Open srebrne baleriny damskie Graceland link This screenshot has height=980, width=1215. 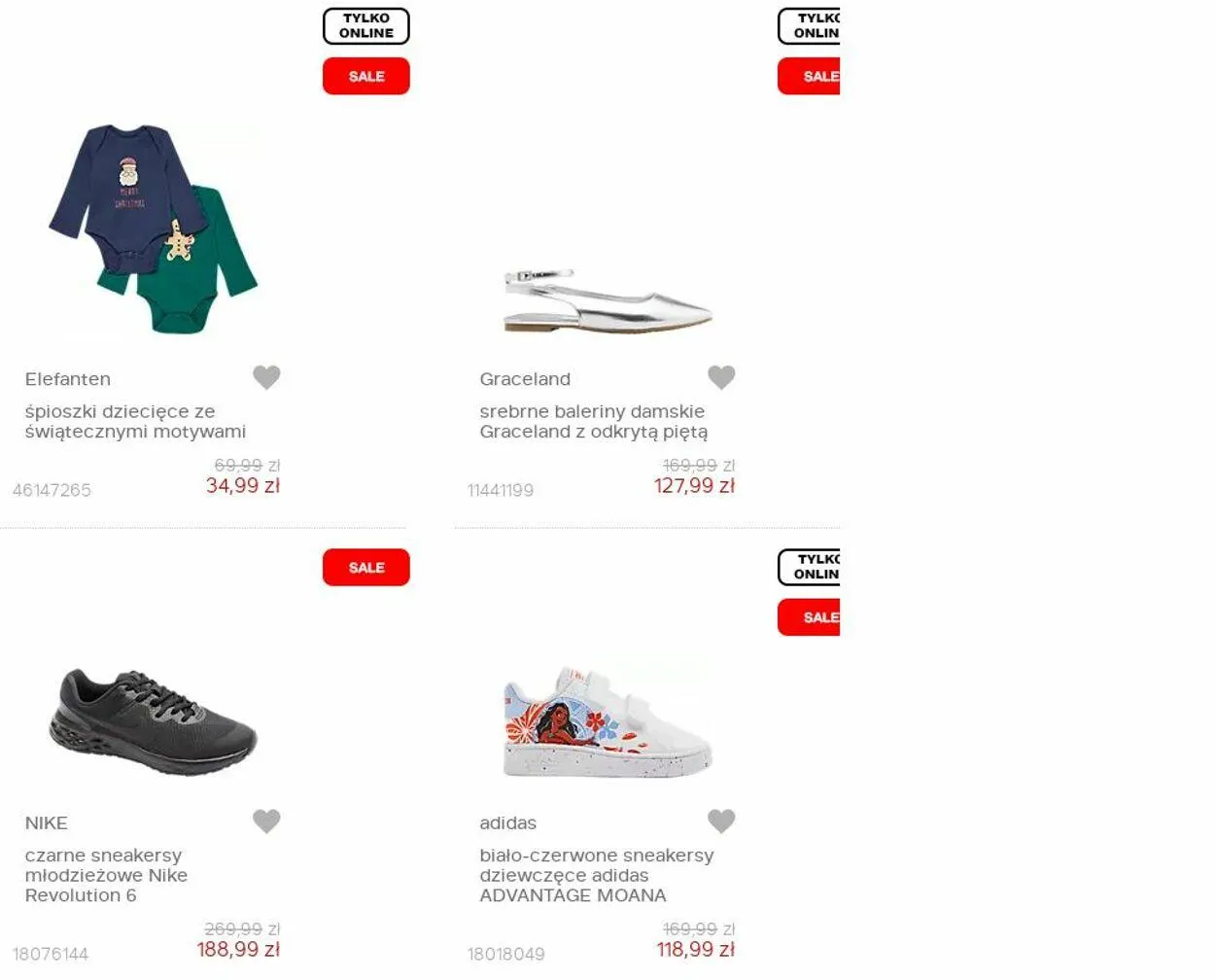coord(593,421)
